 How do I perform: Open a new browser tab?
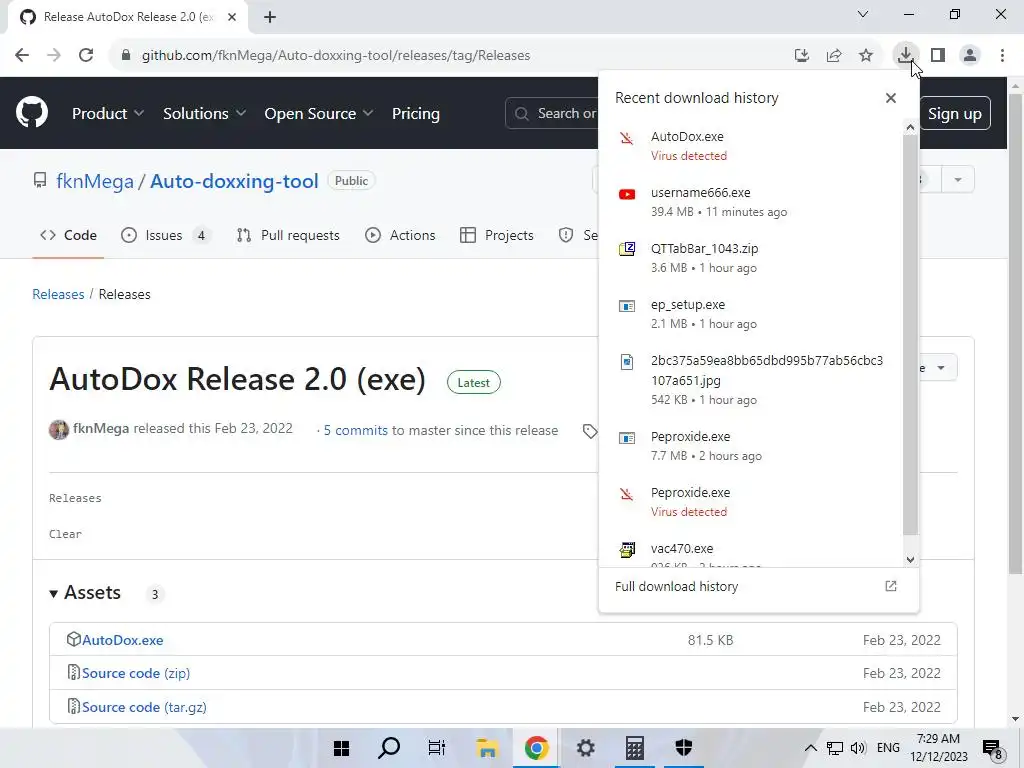tap(270, 17)
